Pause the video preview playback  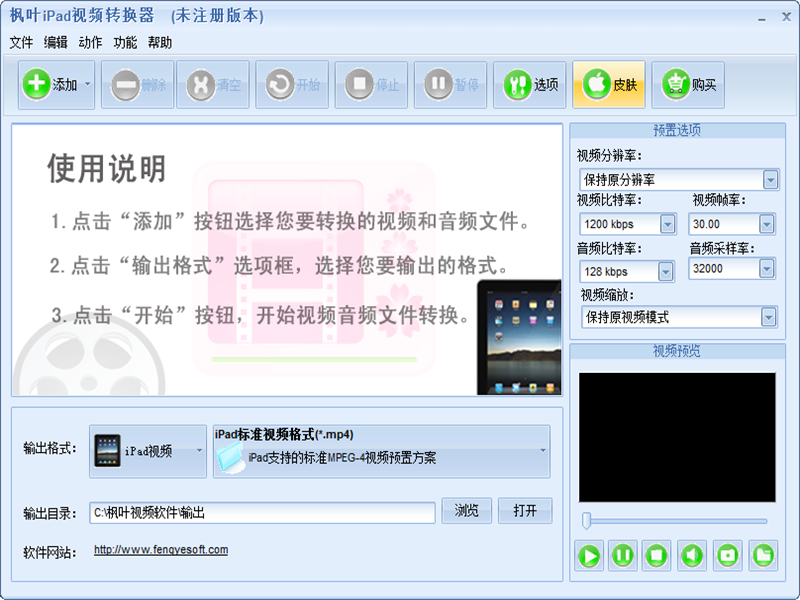[x=622, y=554]
